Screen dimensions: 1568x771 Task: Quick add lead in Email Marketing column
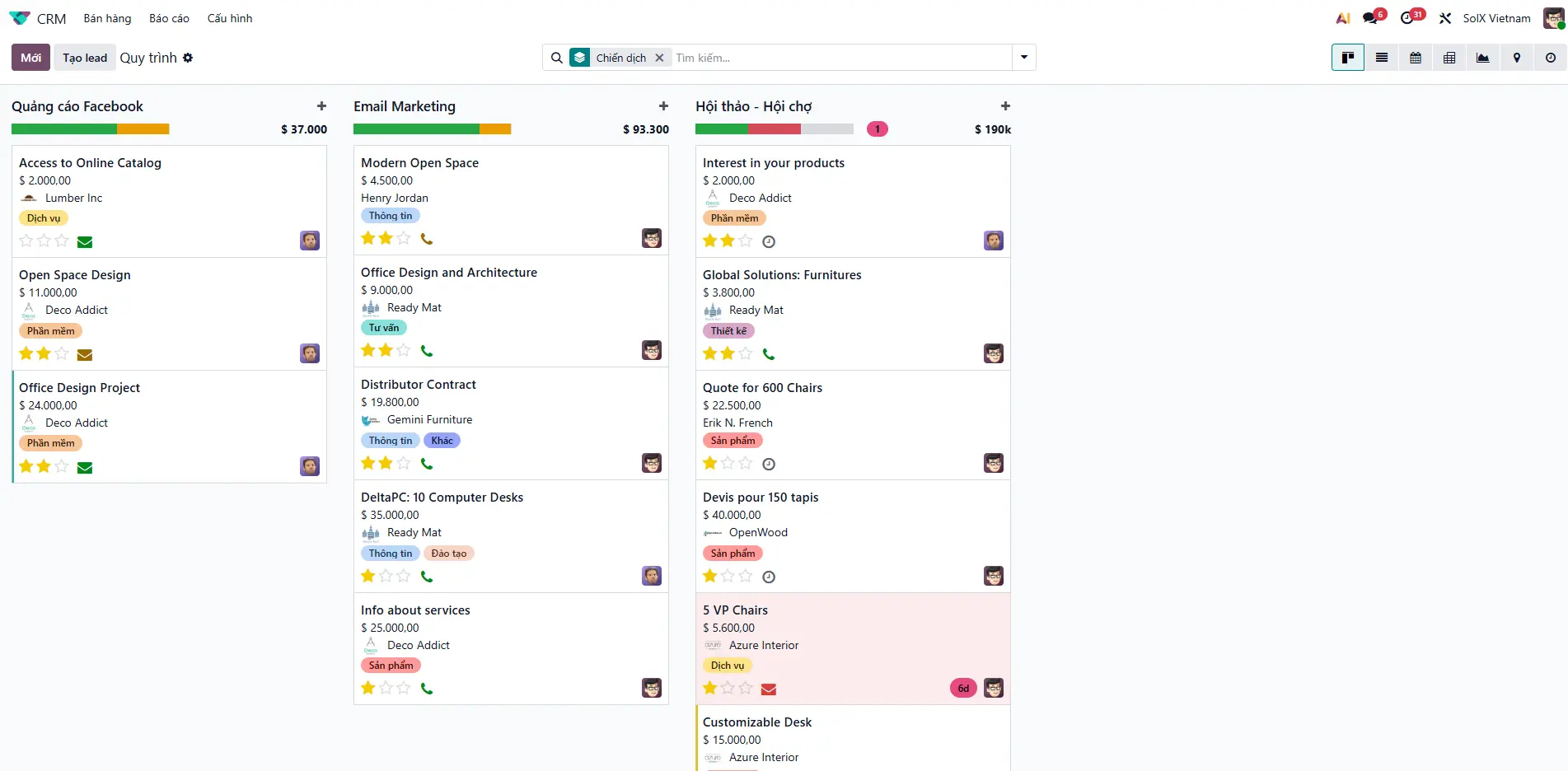663,106
